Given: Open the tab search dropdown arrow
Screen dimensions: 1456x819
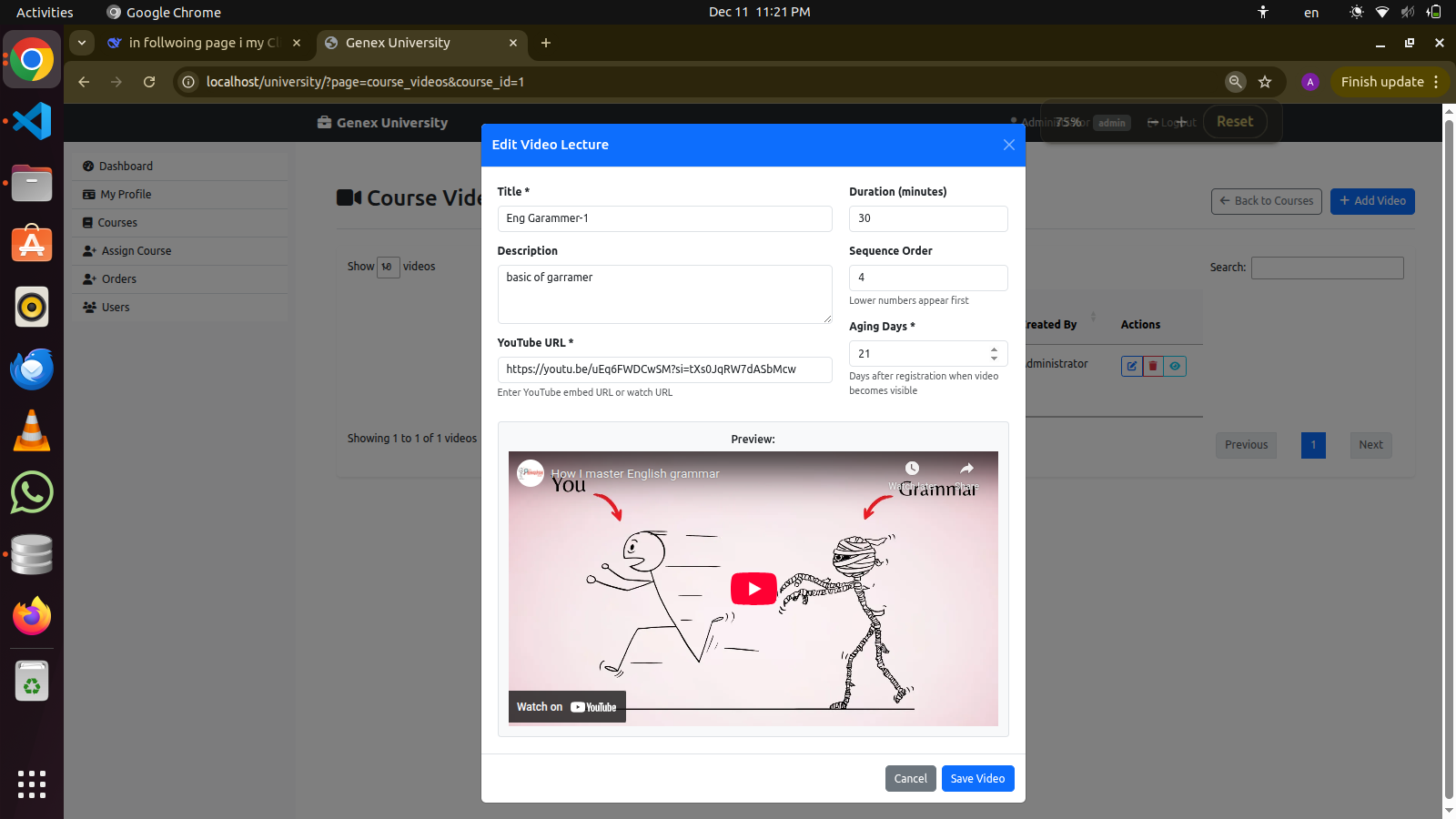Looking at the screenshot, I should 82,43.
